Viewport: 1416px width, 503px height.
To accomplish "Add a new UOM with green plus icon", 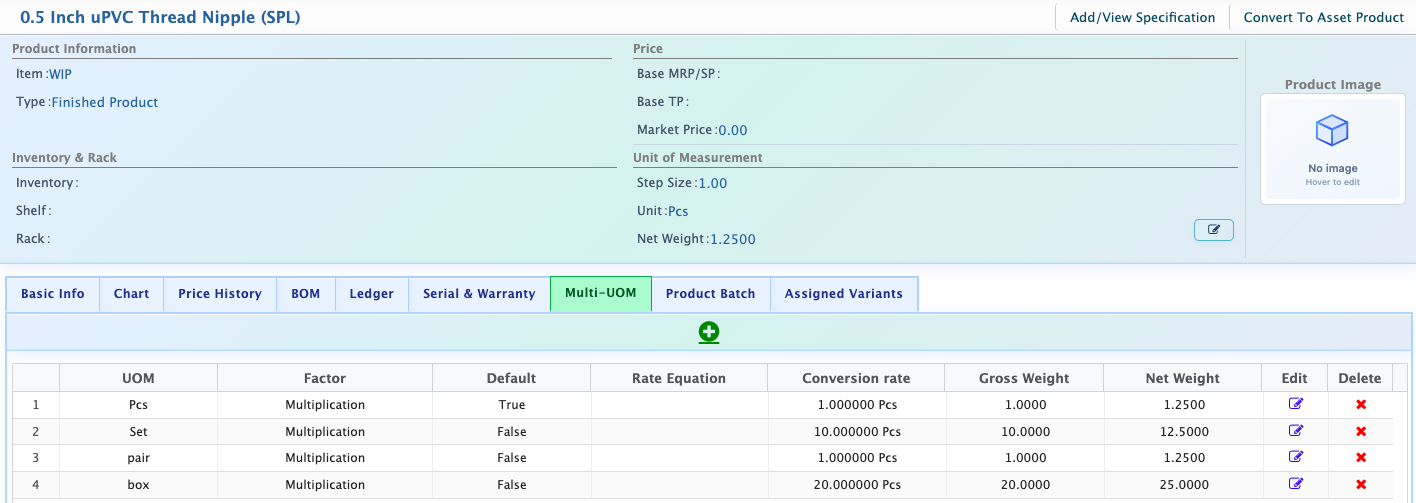I will pyautogui.click(x=709, y=332).
